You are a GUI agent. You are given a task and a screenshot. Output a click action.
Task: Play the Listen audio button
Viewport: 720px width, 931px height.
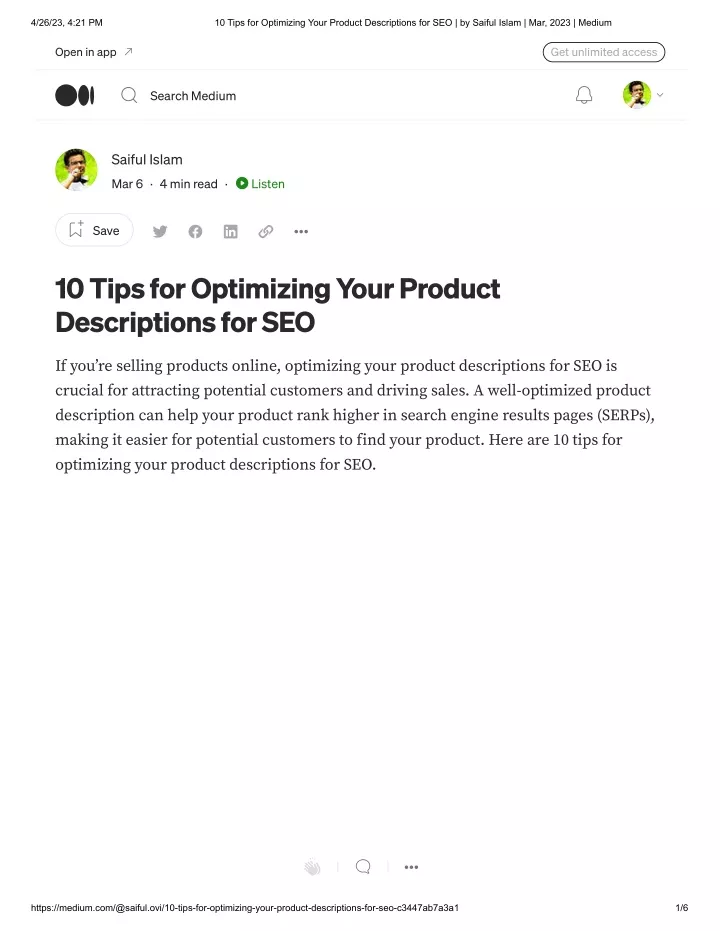click(261, 184)
